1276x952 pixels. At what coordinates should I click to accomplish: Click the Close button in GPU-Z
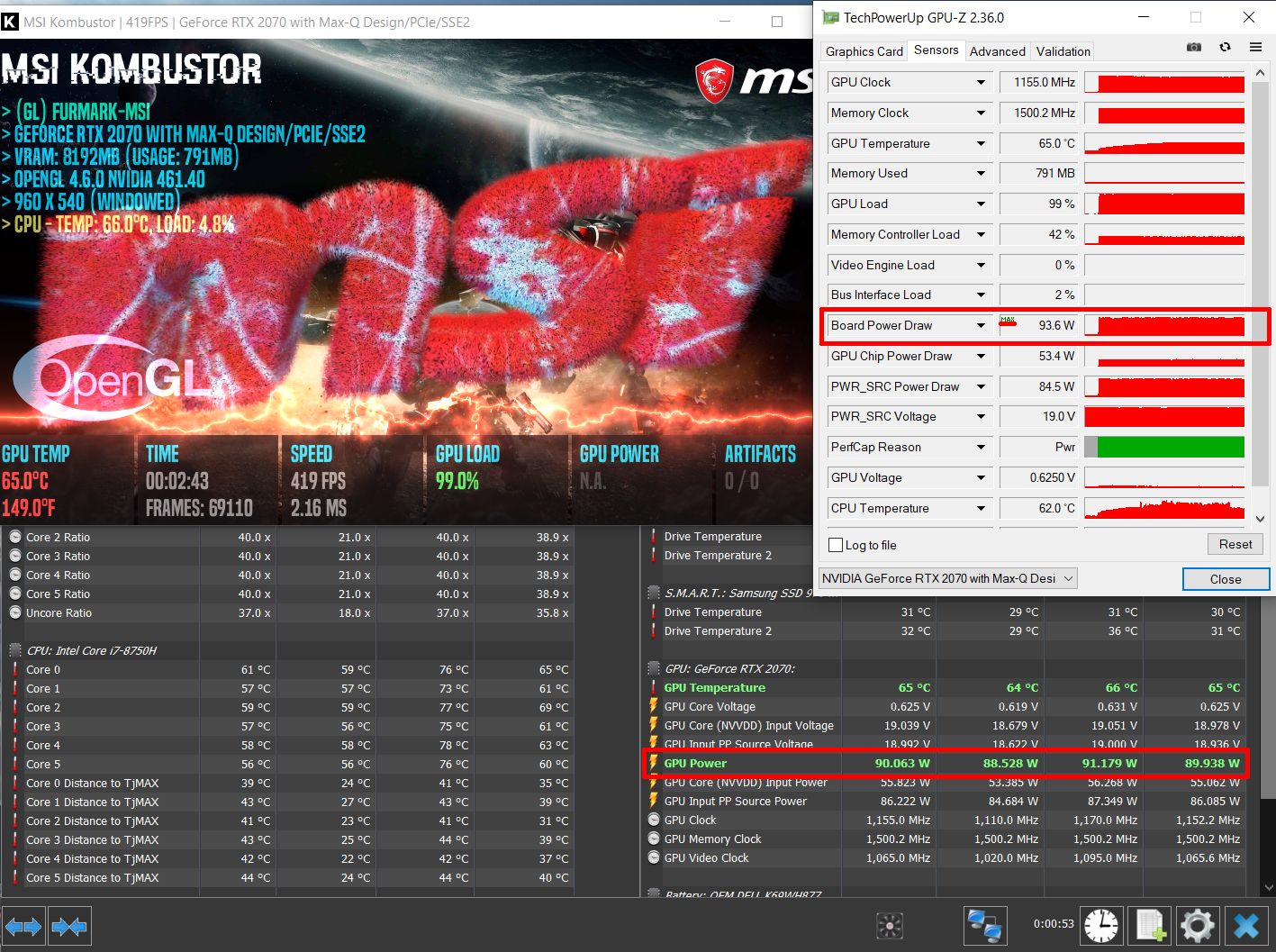(x=1225, y=579)
